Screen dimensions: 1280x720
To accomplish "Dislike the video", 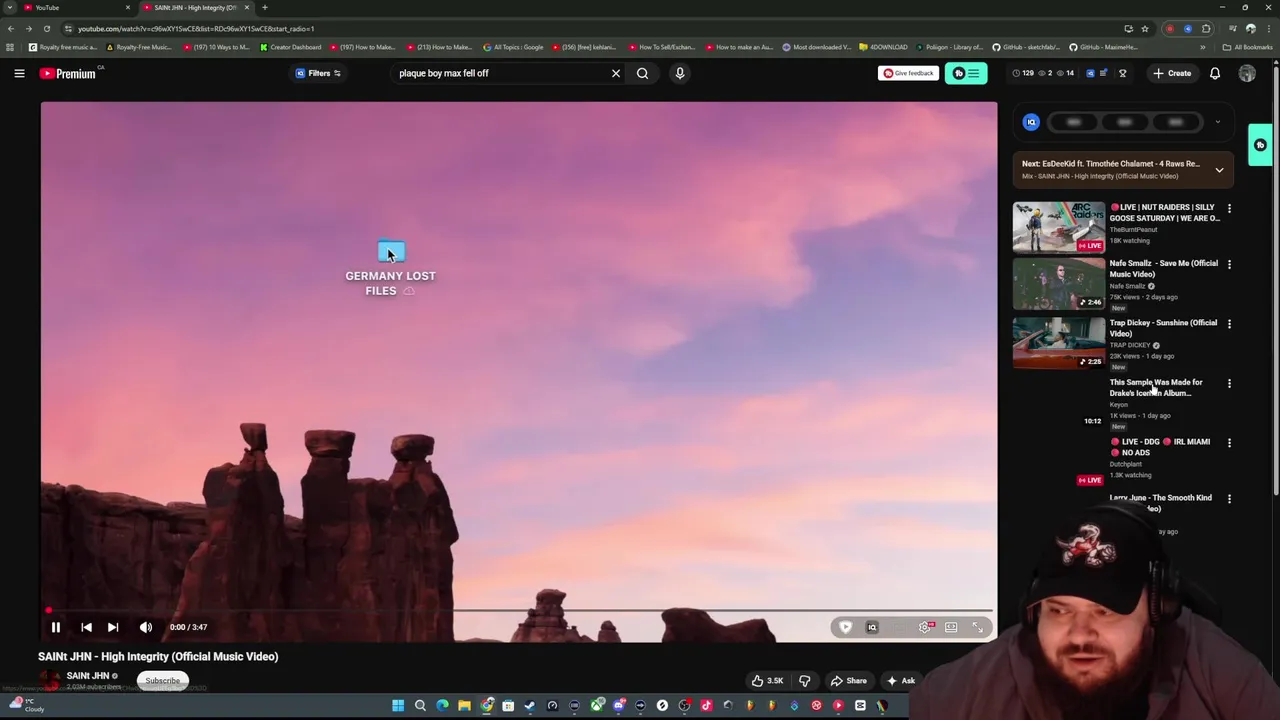I will 804,681.
